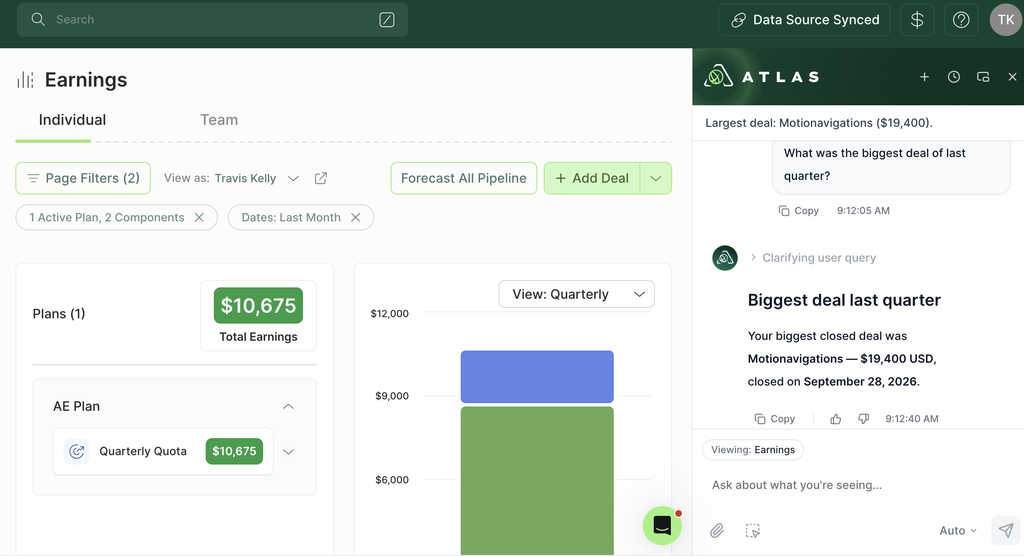Click Forecast All Pipeline button

pyautogui.click(x=464, y=178)
